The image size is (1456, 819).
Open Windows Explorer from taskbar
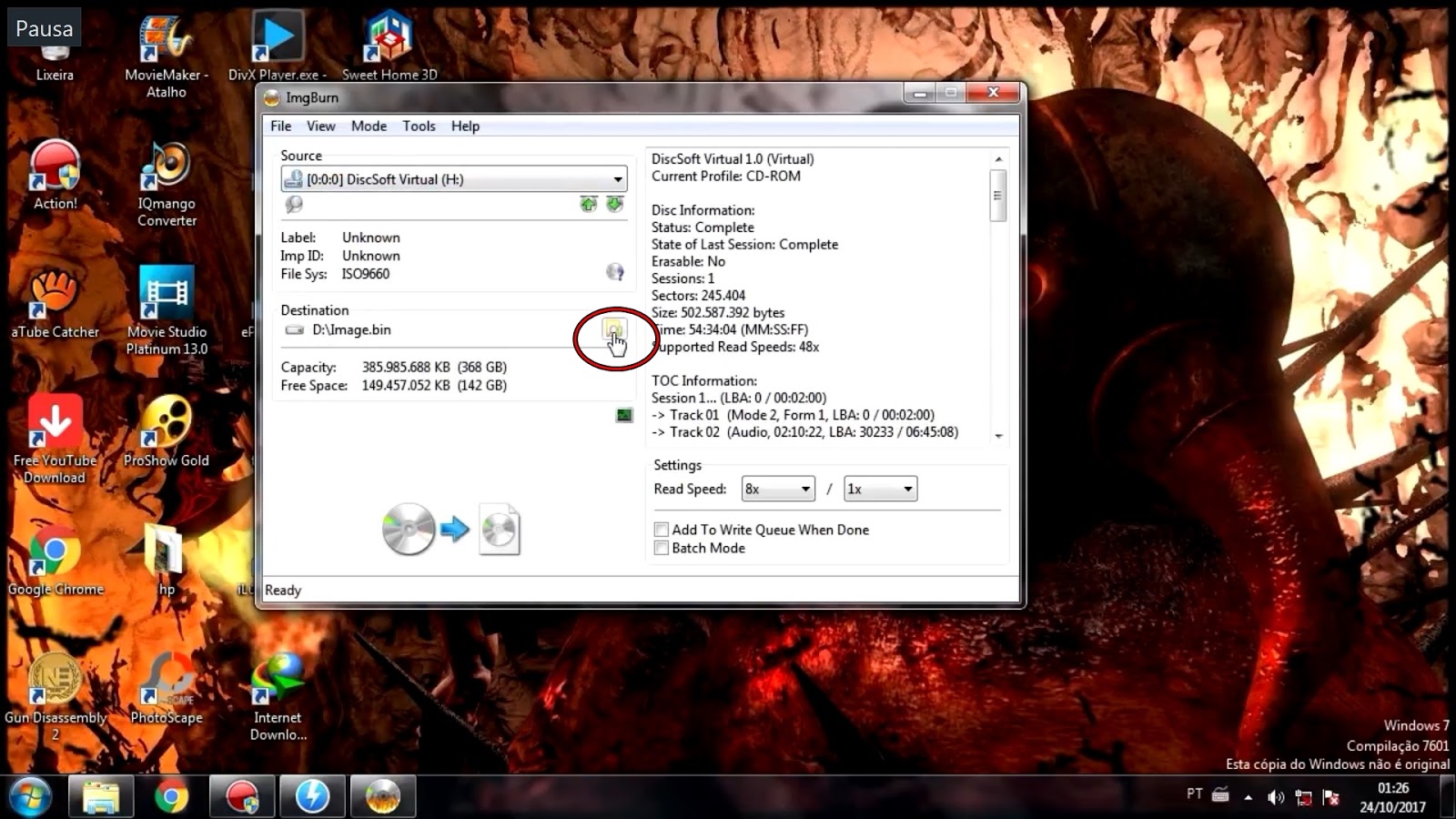pos(101,797)
